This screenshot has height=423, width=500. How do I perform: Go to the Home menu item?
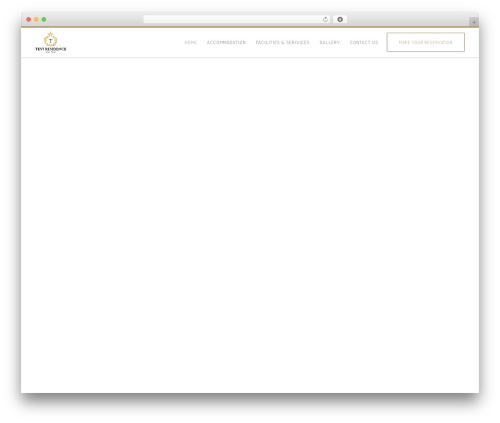click(x=191, y=42)
